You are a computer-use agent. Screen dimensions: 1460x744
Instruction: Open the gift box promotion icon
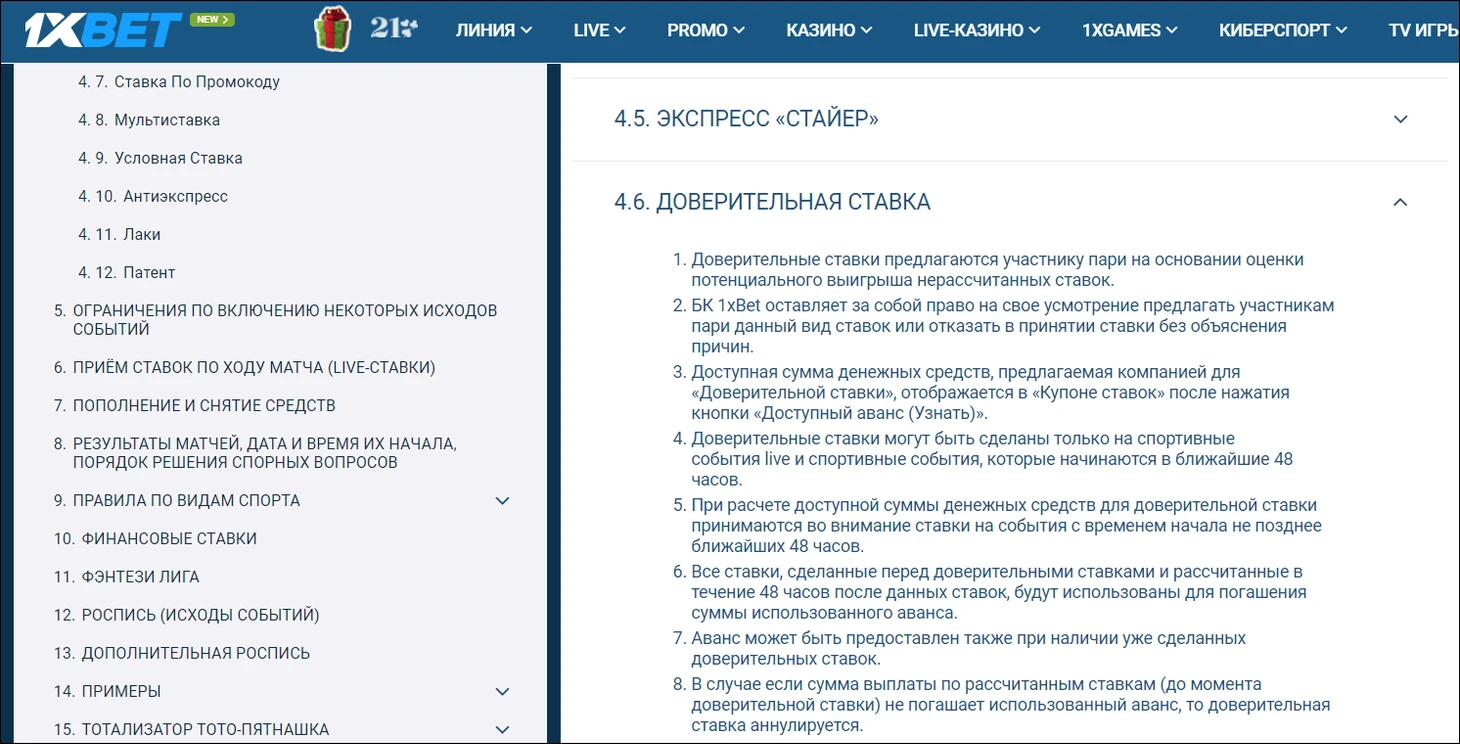[332, 29]
